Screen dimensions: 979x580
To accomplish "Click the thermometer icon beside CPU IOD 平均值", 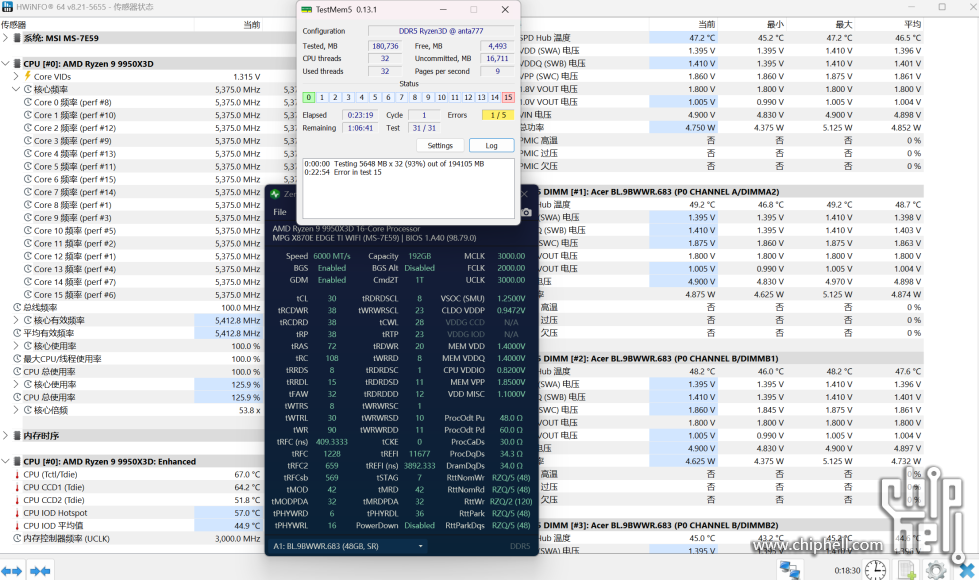I will point(17,526).
